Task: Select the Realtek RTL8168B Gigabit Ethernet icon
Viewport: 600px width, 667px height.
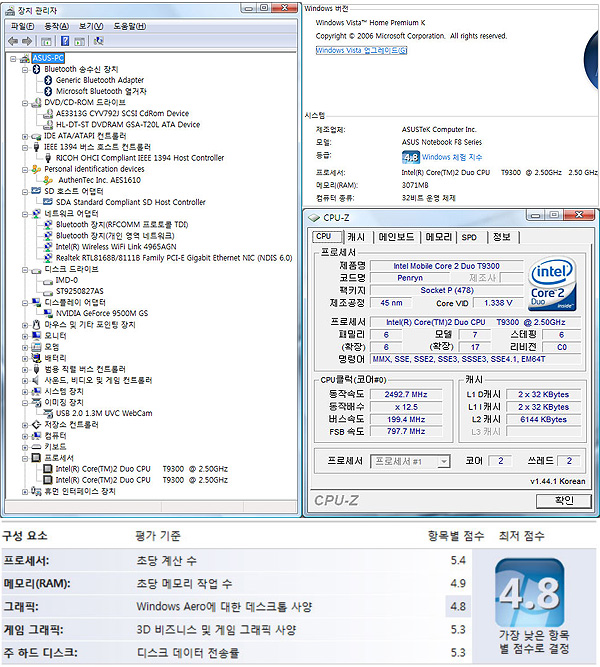Action: (48, 258)
